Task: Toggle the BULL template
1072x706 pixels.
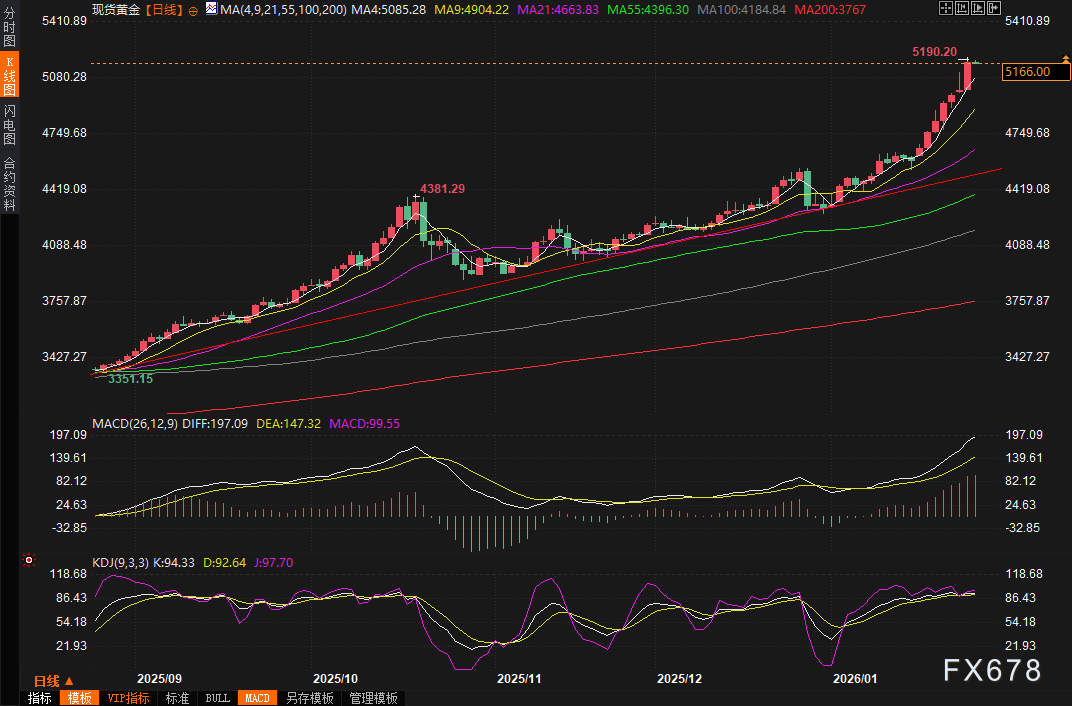Action: (x=217, y=698)
